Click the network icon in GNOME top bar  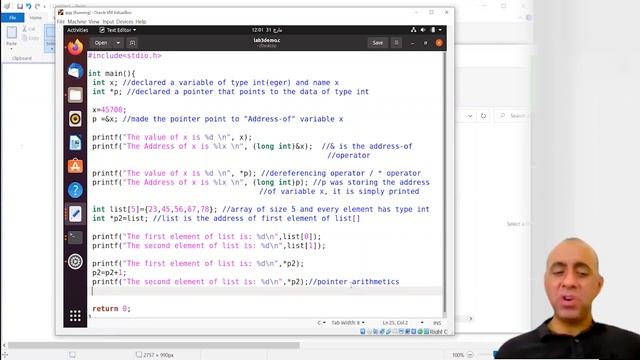[x=413, y=30]
